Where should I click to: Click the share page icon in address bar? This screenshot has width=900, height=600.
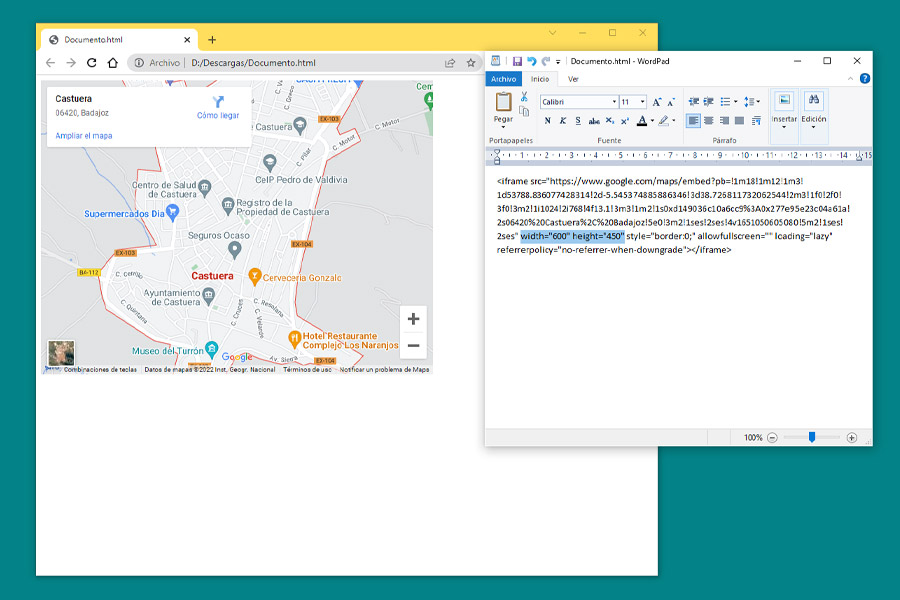(450, 63)
